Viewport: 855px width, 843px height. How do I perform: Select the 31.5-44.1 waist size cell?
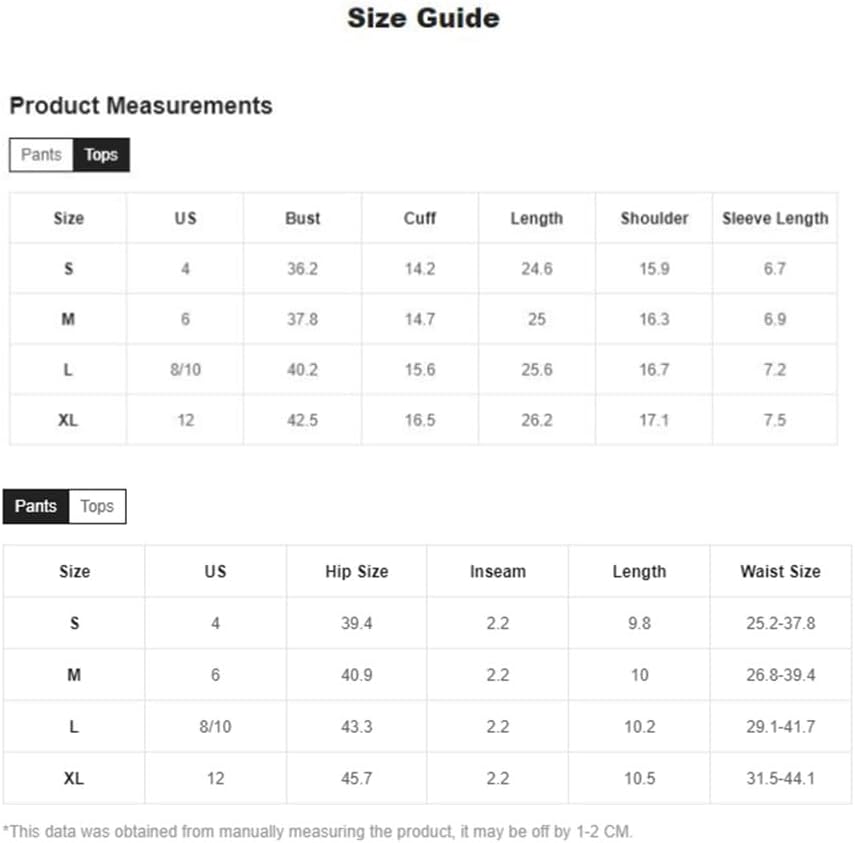click(780, 778)
